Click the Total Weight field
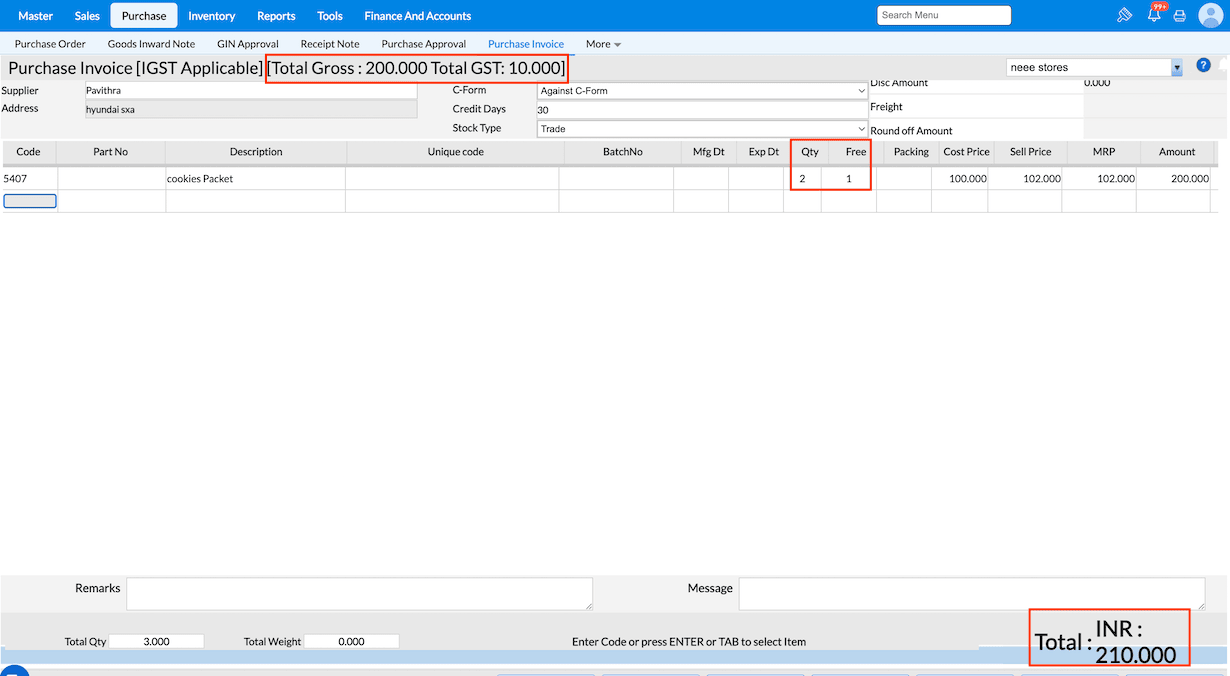This screenshot has width=1230, height=676. 351,641
